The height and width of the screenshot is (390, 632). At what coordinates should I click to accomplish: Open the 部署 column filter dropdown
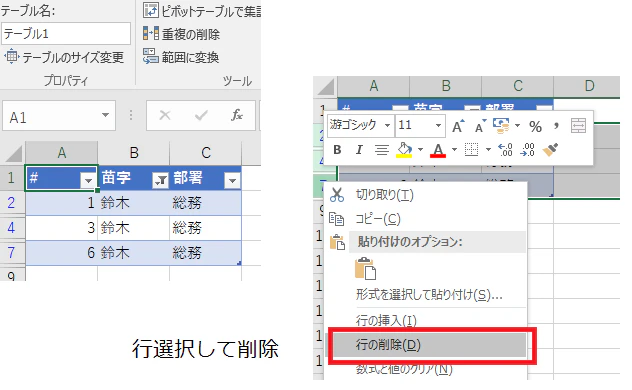pos(232,180)
